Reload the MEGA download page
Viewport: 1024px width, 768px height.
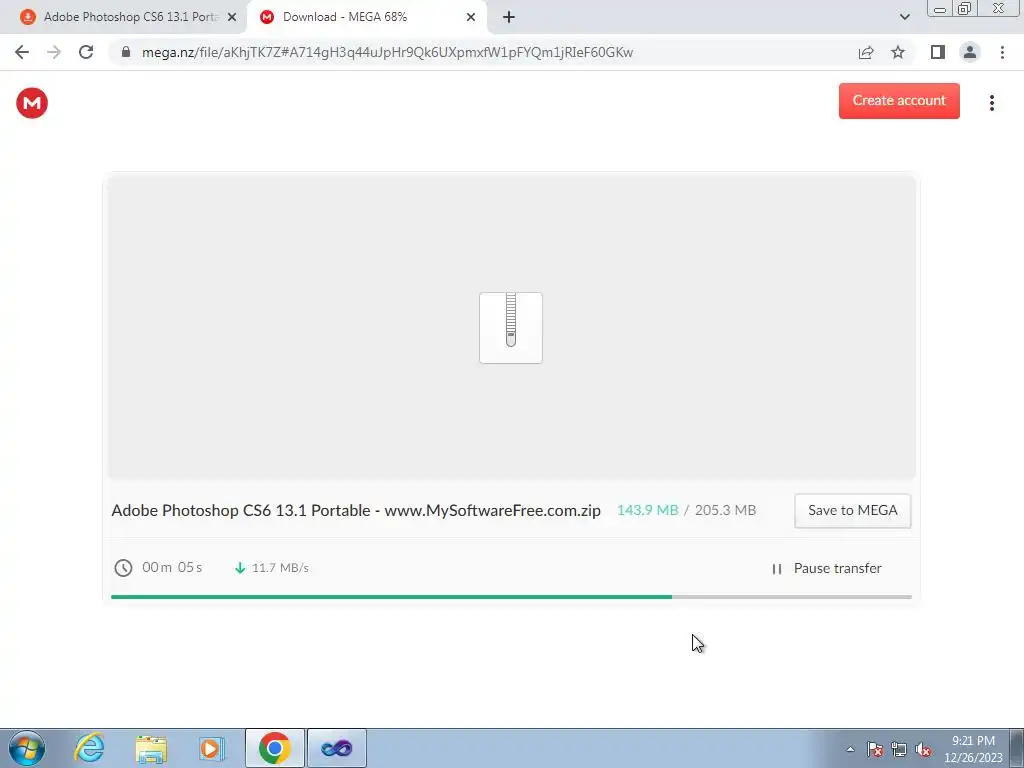point(86,52)
